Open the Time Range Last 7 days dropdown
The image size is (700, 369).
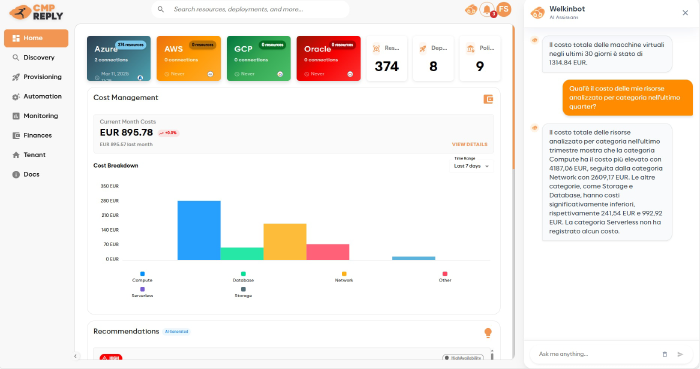(471, 166)
